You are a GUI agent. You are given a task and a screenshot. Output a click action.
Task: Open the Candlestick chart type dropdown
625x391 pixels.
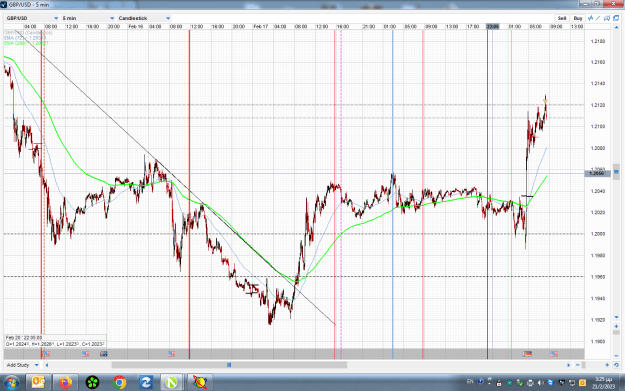coord(144,18)
